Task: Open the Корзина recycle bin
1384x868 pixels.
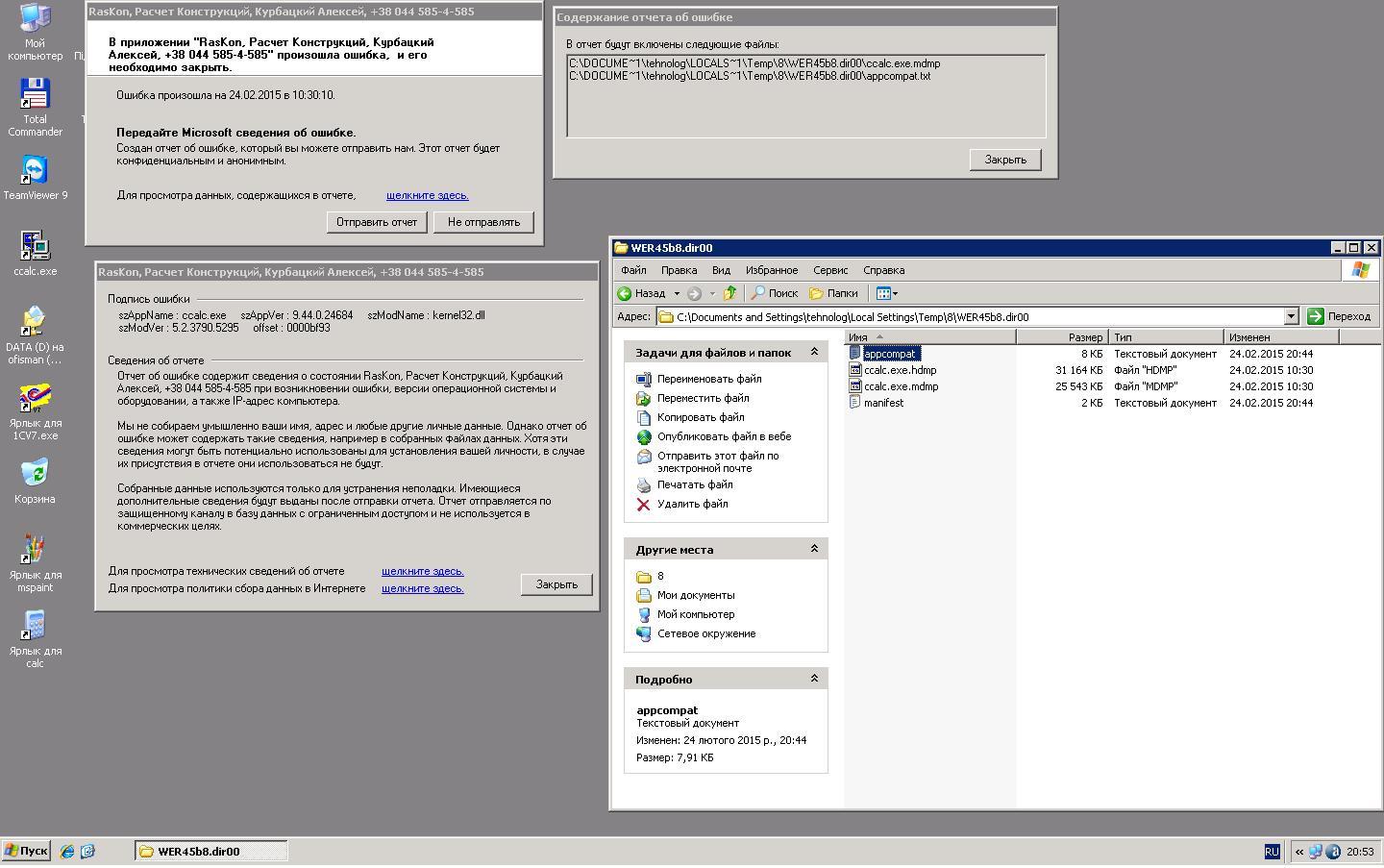Action: 35,481
